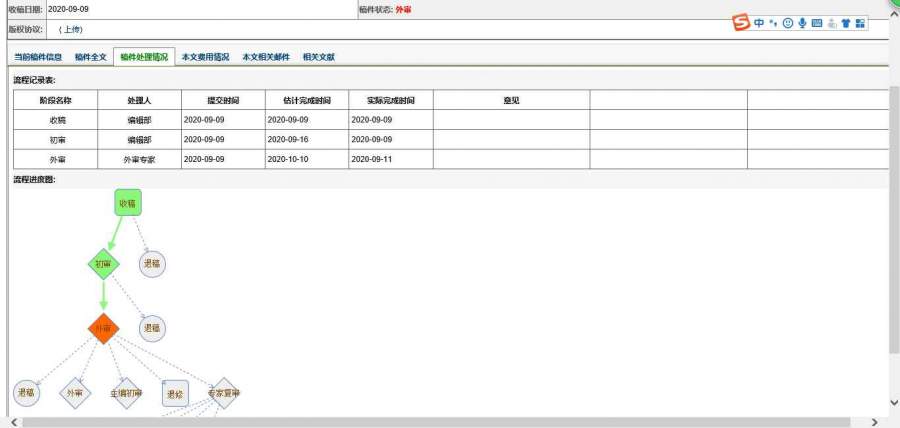
Task: Open the 相关文献 tab
Action: coord(319,57)
